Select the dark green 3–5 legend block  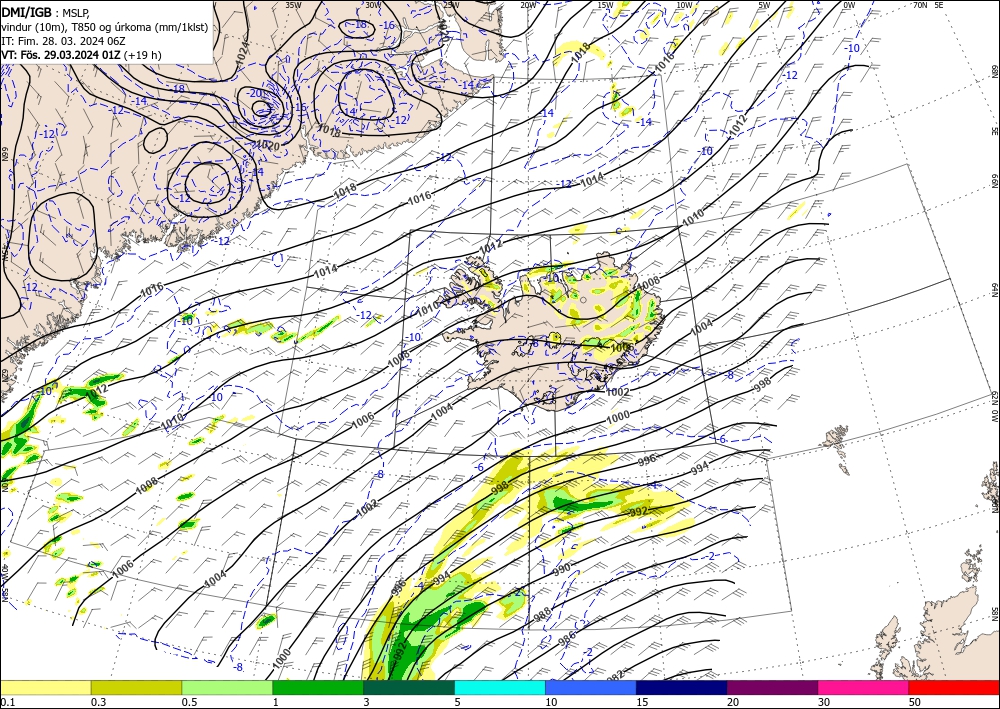point(409,687)
